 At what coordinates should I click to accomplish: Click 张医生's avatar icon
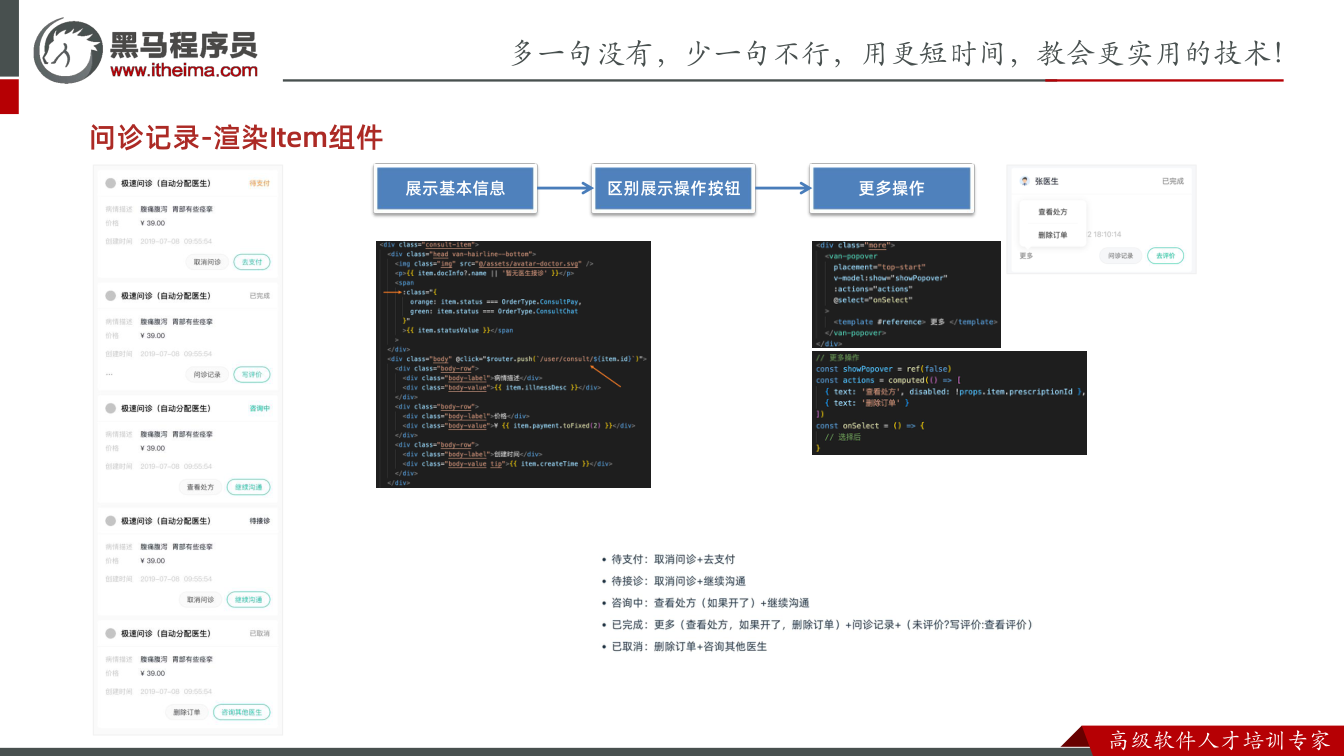tap(1025, 181)
